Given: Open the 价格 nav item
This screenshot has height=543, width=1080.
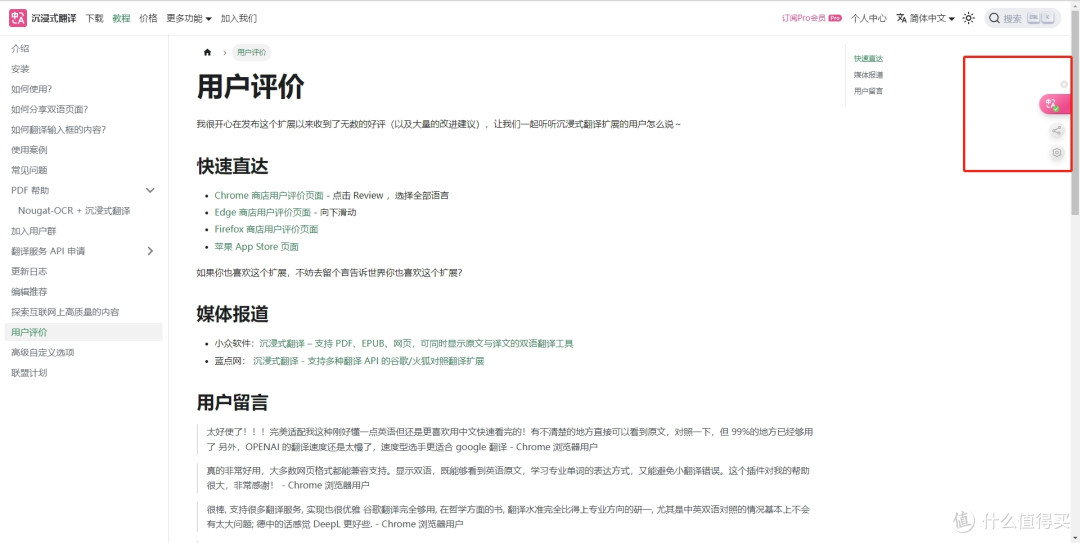Looking at the screenshot, I should pyautogui.click(x=148, y=19).
